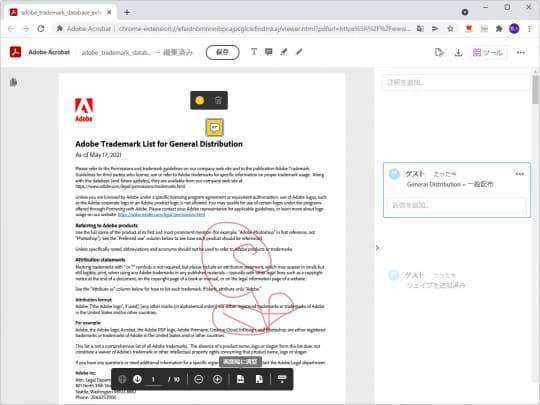This screenshot has height=405, width=540.
Task: Click the current page number field
Action: coord(153,380)
